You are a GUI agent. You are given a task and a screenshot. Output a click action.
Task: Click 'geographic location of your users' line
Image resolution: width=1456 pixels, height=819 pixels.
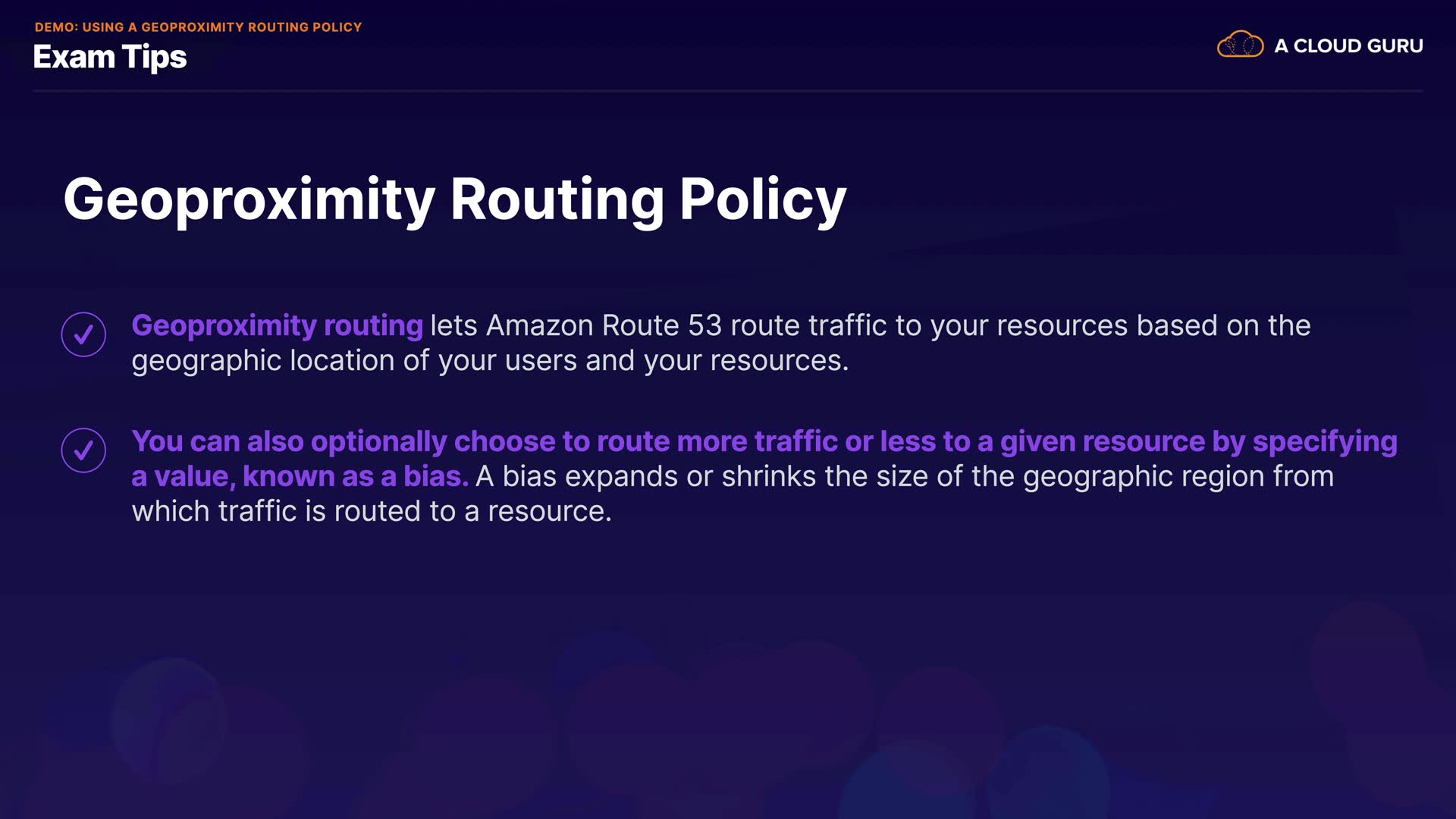[x=354, y=360]
